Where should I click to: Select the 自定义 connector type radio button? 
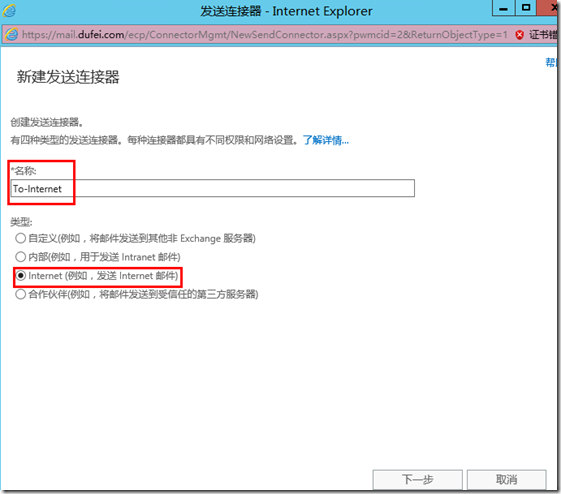click(20, 238)
